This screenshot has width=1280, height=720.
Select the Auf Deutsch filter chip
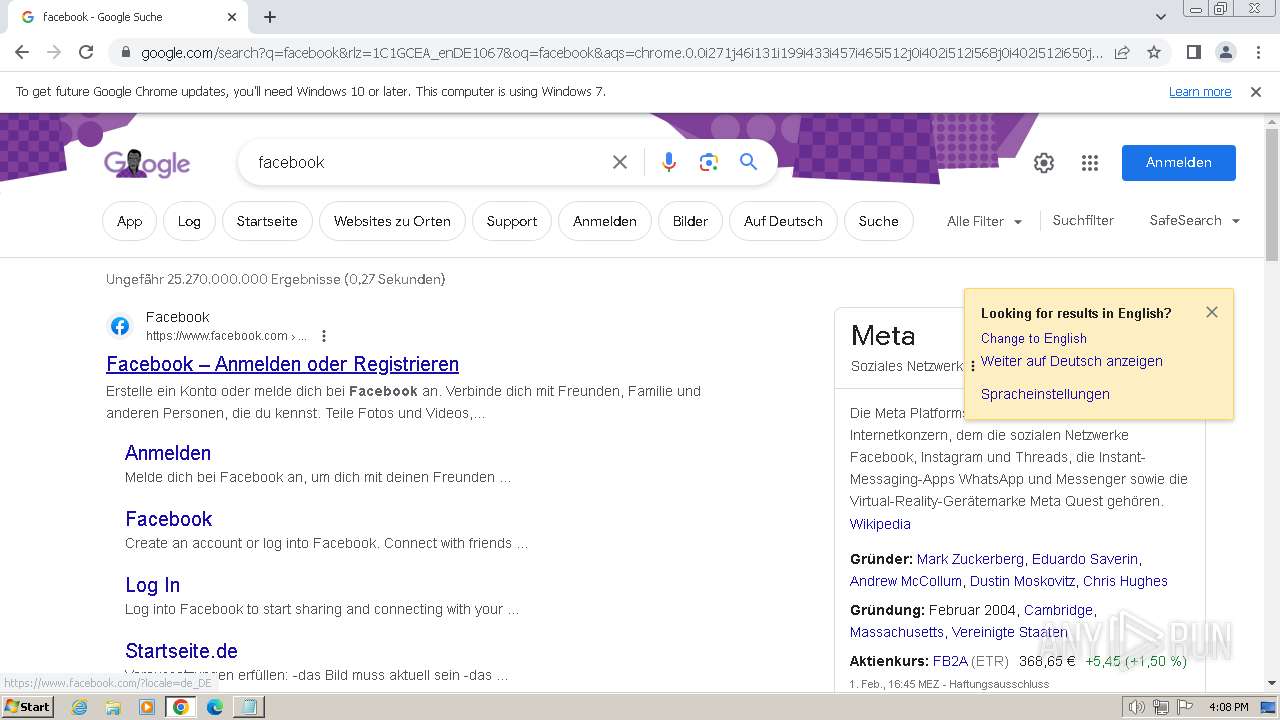[783, 221]
